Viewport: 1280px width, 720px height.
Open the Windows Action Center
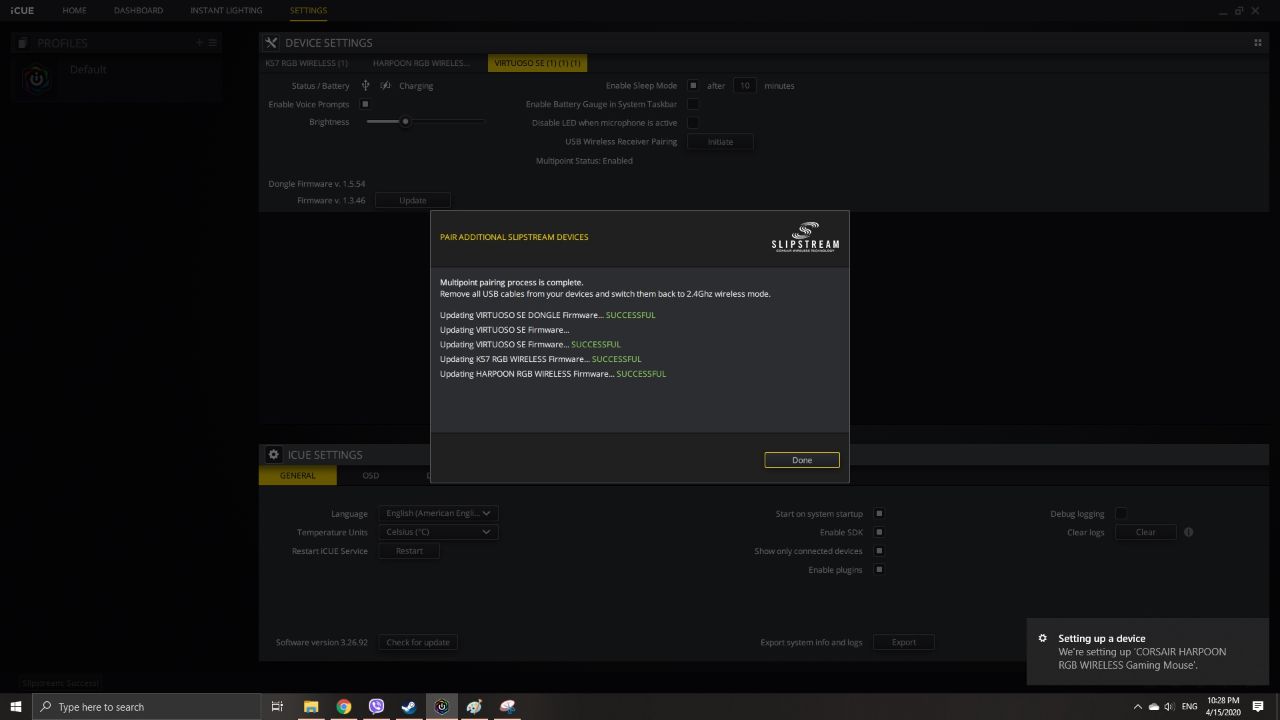coord(1258,707)
